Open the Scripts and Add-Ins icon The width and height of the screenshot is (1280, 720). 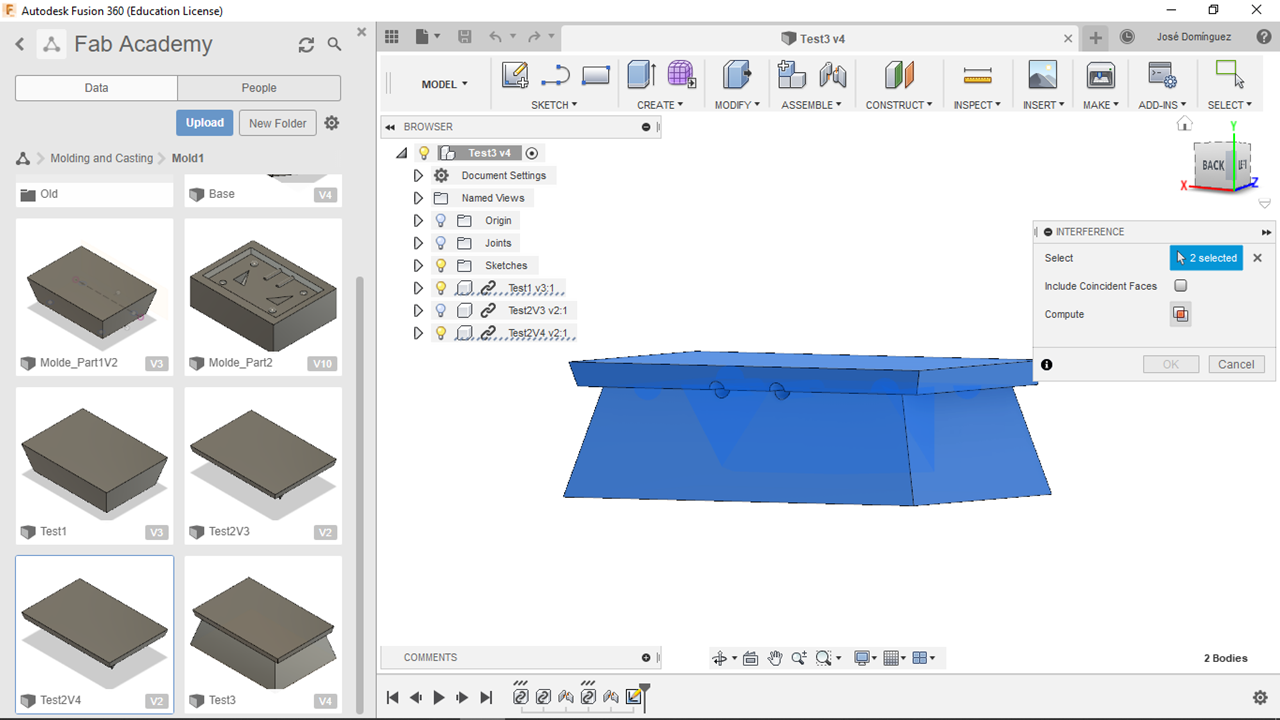(x=1162, y=75)
